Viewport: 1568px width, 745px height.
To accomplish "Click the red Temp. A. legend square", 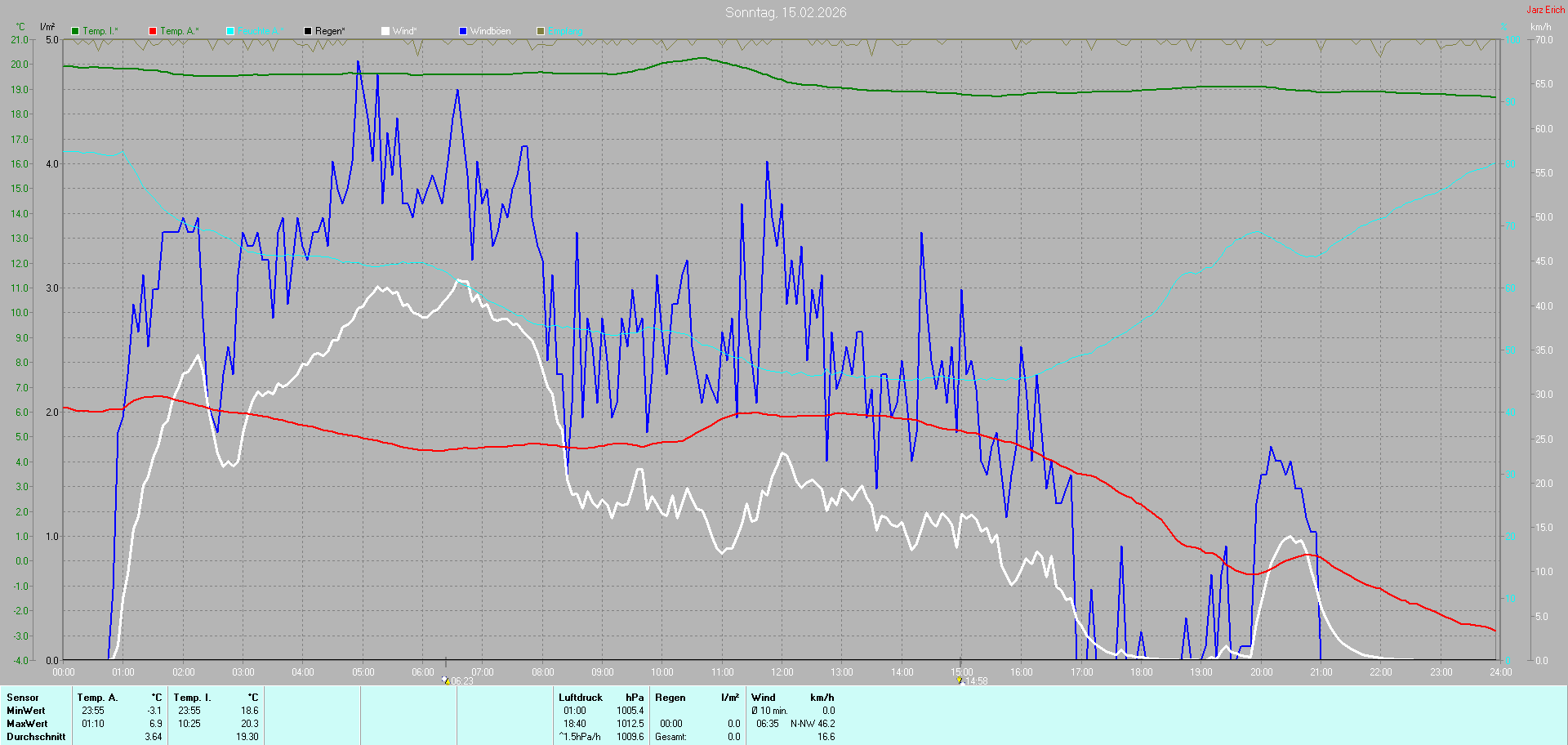I will [153, 31].
